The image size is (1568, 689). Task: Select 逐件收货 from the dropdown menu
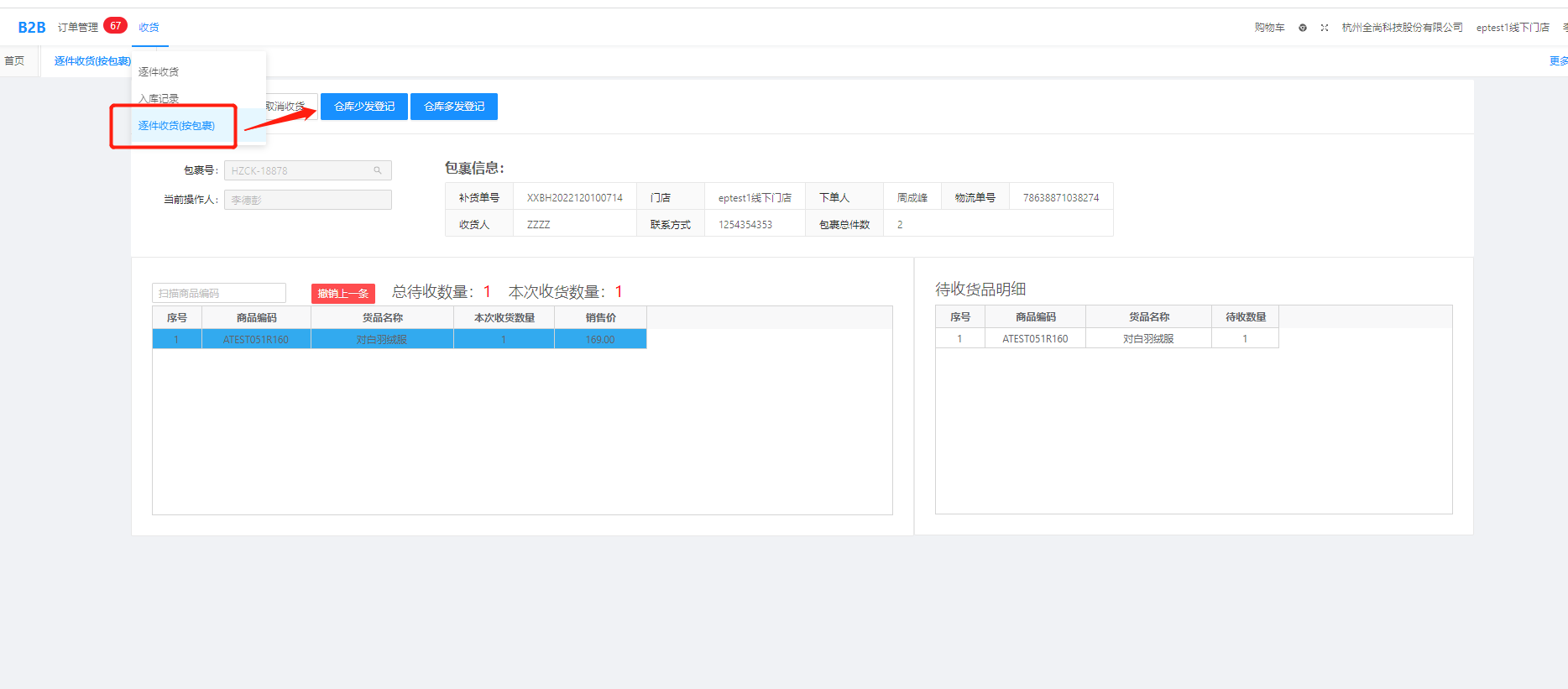(x=159, y=72)
